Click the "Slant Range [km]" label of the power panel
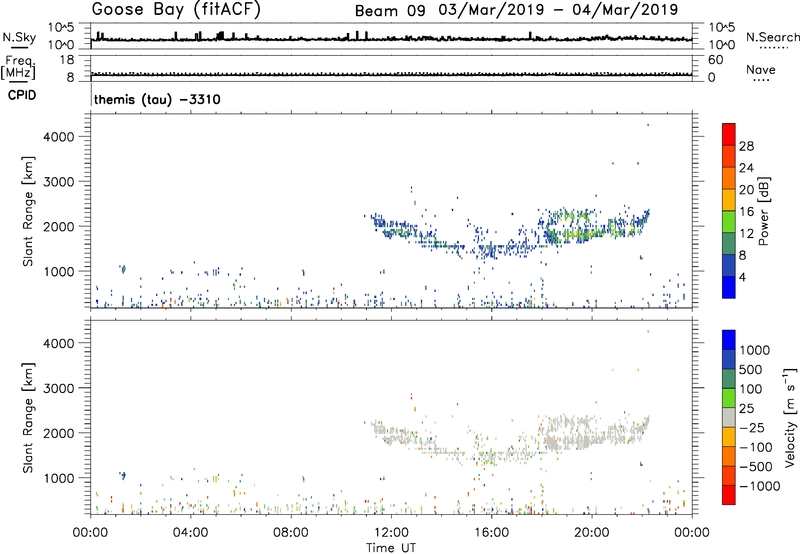This screenshot has width=800, height=554. (x=28, y=211)
